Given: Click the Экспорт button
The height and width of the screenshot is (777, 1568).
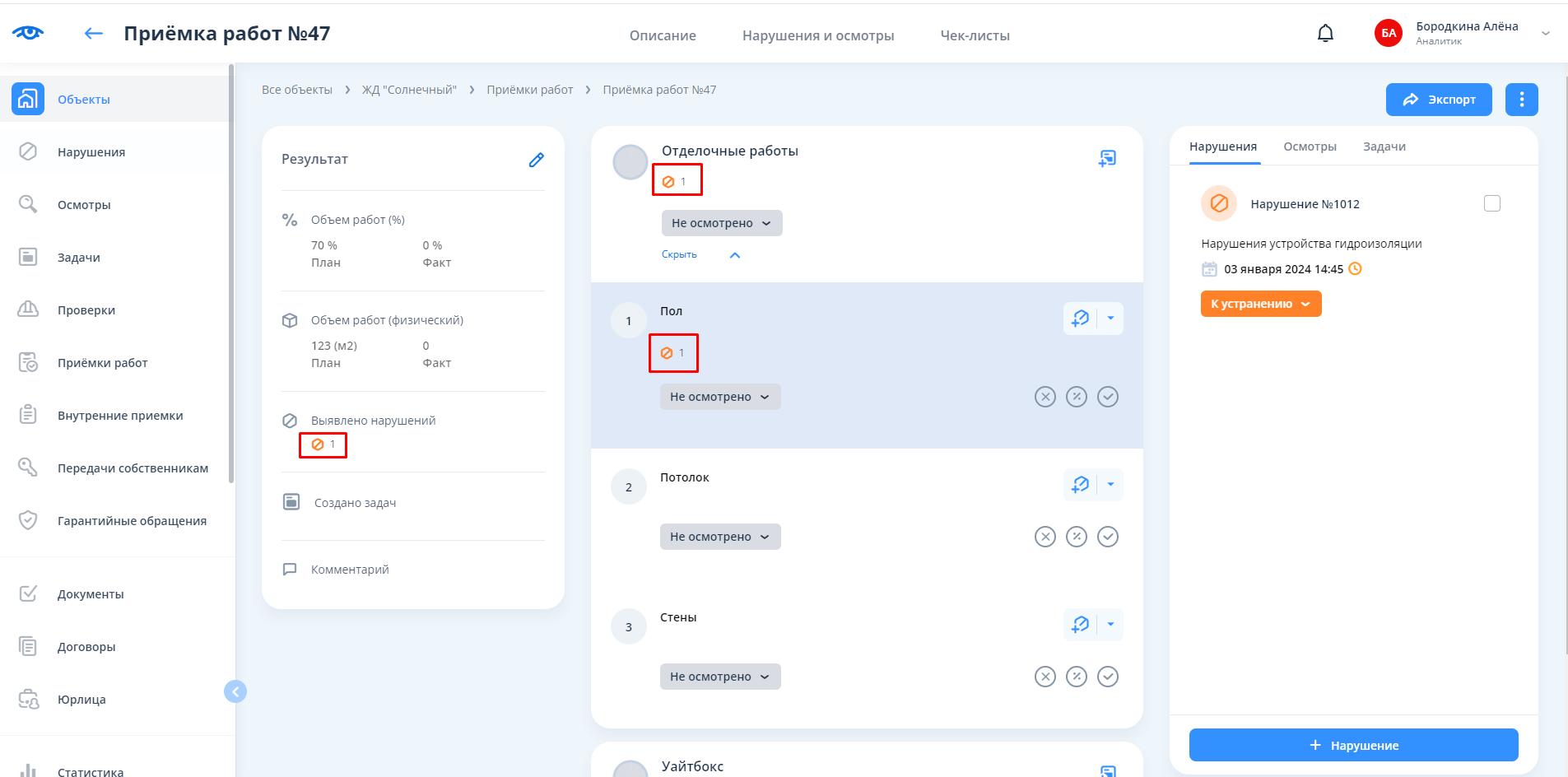Looking at the screenshot, I should (x=1438, y=100).
